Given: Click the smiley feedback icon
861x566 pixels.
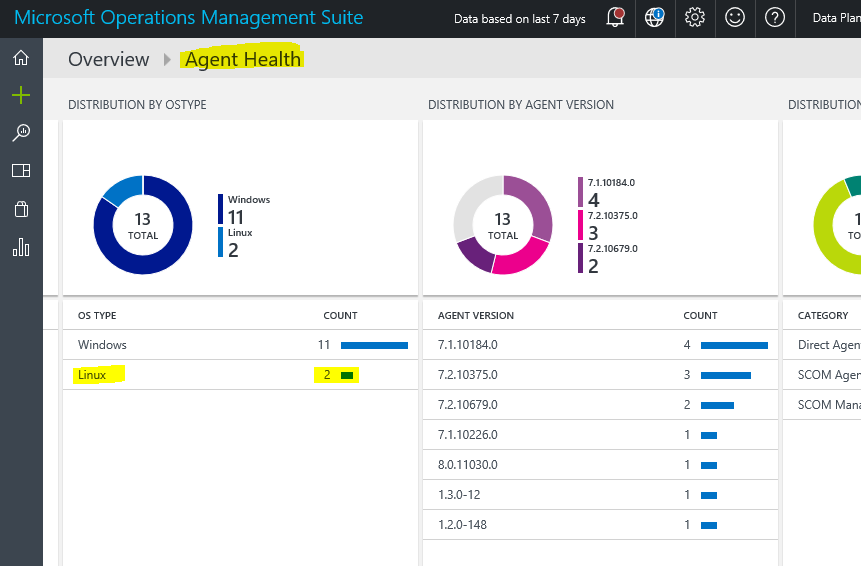Looking at the screenshot, I should [735, 18].
